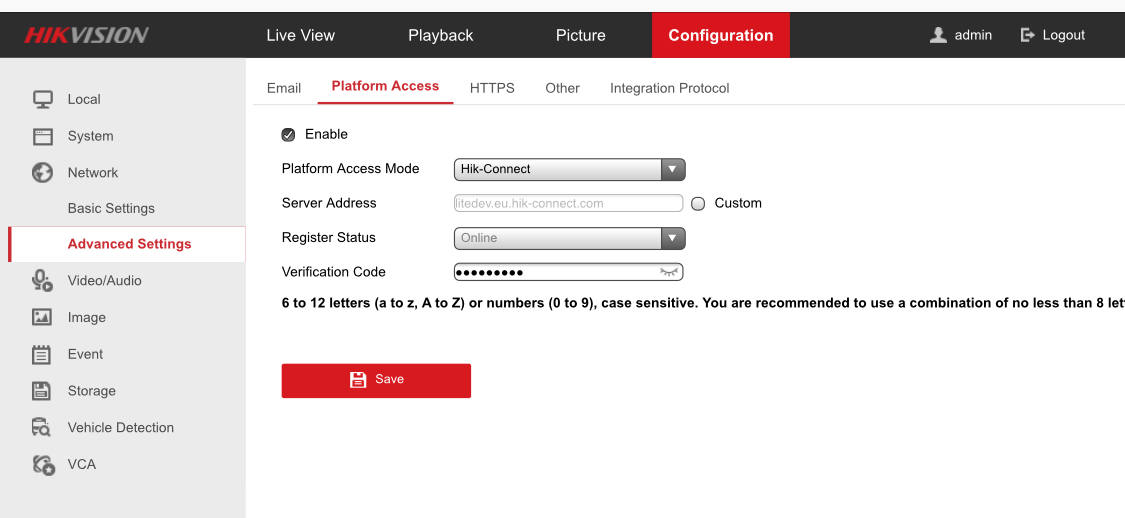
Task: Click the Local monitor icon in sidebar
Action: coord(42,99)
